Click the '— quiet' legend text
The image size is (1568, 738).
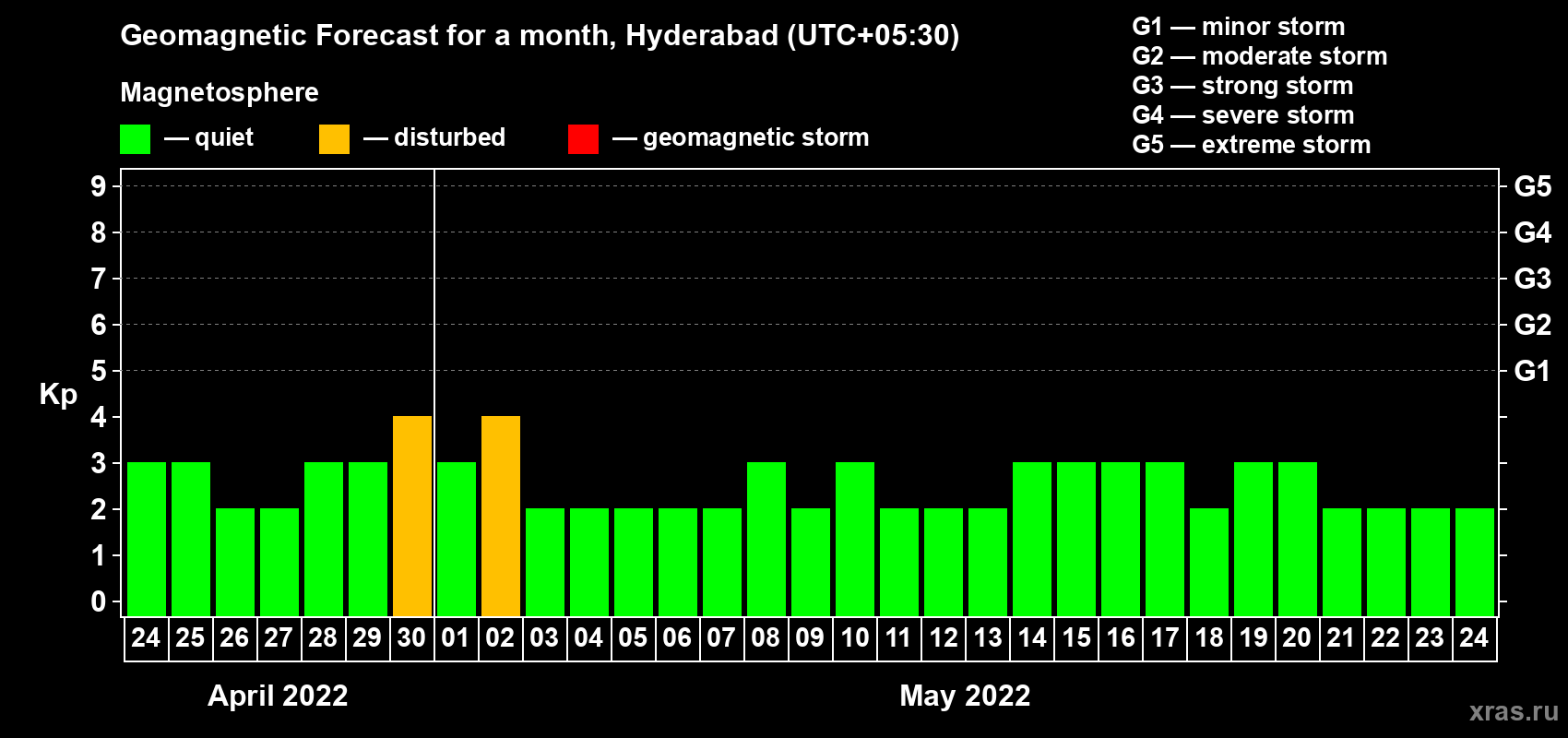[208, 137]
